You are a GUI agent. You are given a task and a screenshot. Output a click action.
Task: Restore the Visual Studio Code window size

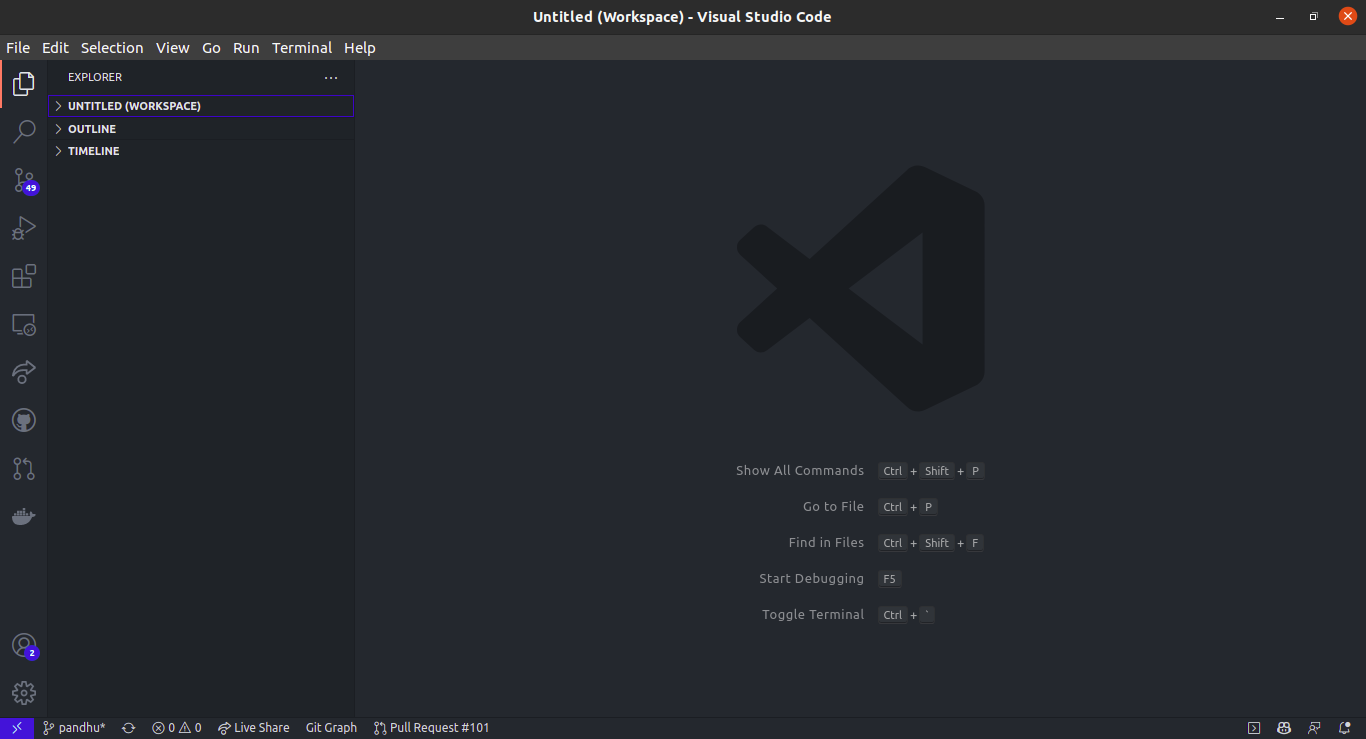click(1313, 17)
